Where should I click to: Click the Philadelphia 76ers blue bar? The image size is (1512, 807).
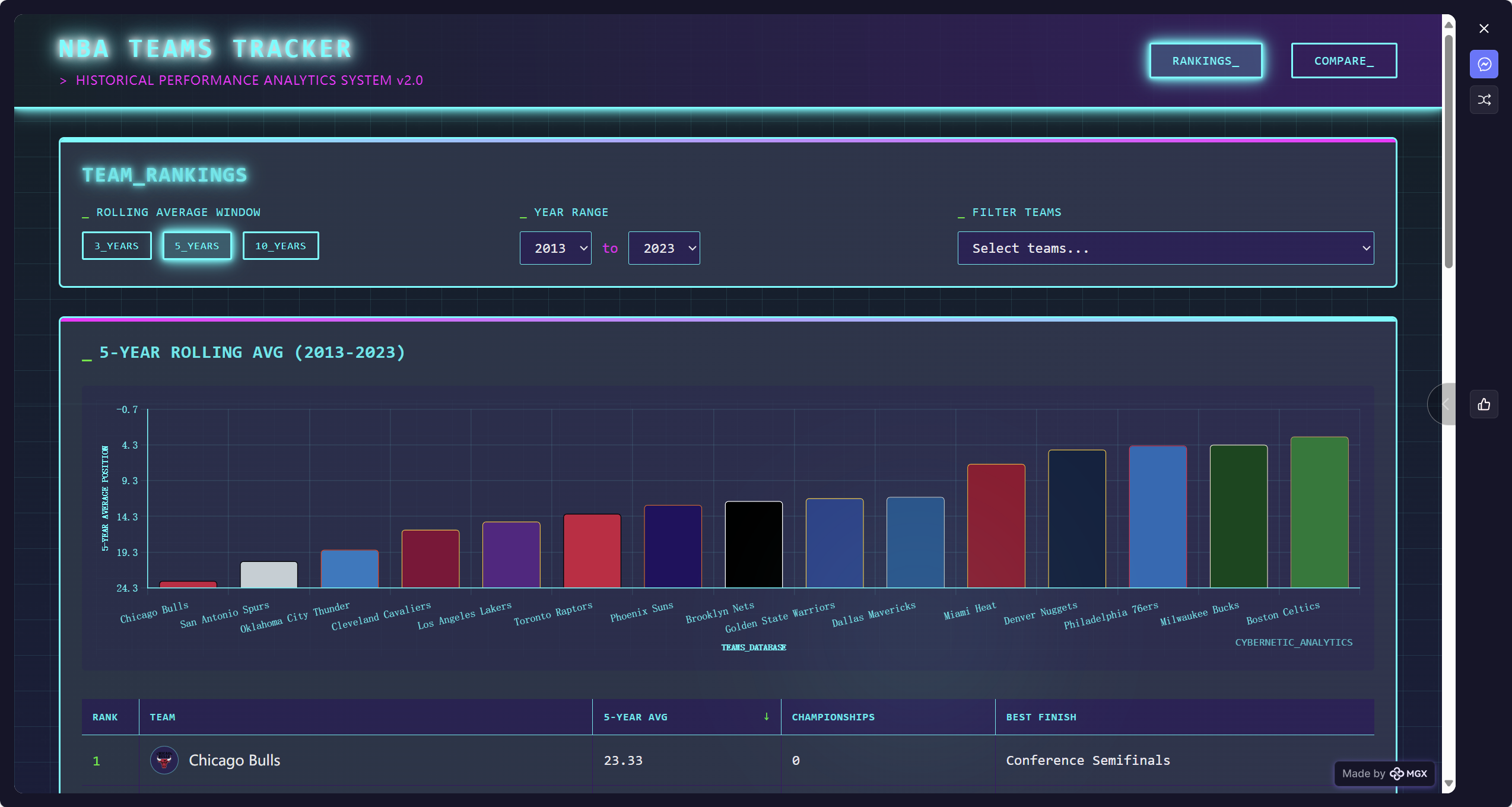(1158, 517)
